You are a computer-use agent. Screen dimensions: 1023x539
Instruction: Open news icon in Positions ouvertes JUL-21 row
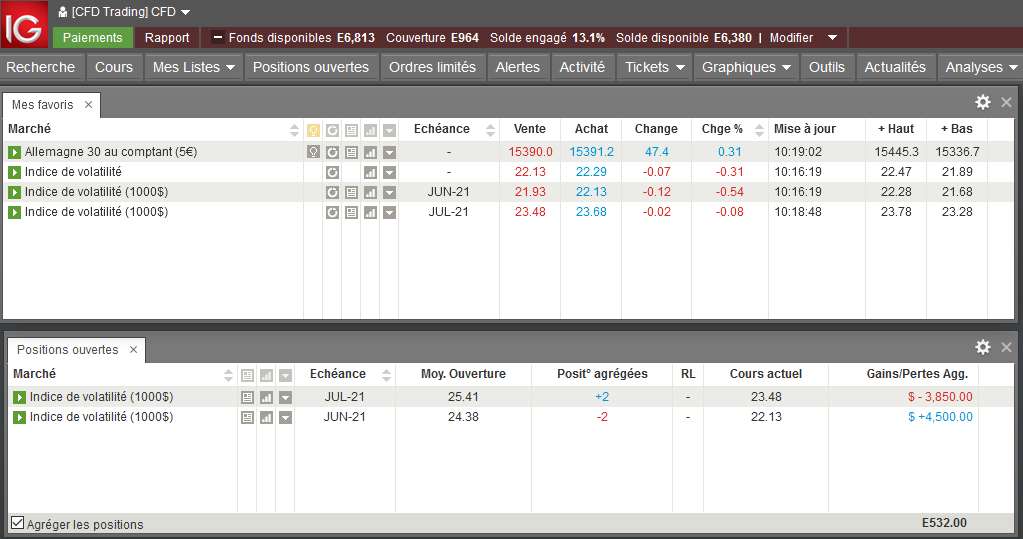click(x=247, y=397)
